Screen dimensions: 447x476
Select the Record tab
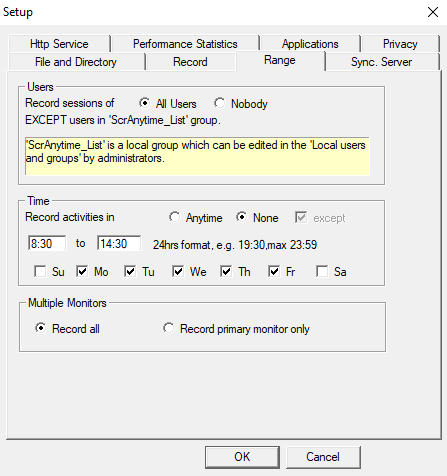coord(190,62)
